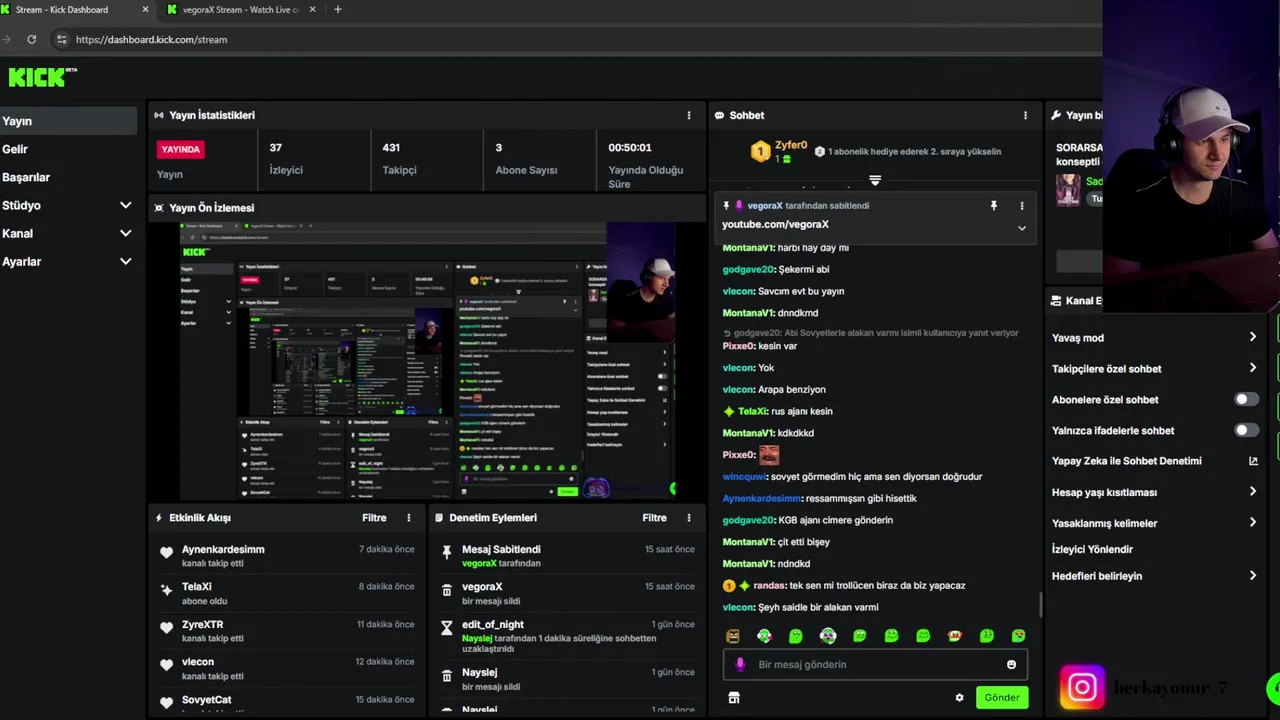Click the gold rank 1 badge next to Zyfer0
Viewport: 1280px width, 720px height.
(760, 152)
